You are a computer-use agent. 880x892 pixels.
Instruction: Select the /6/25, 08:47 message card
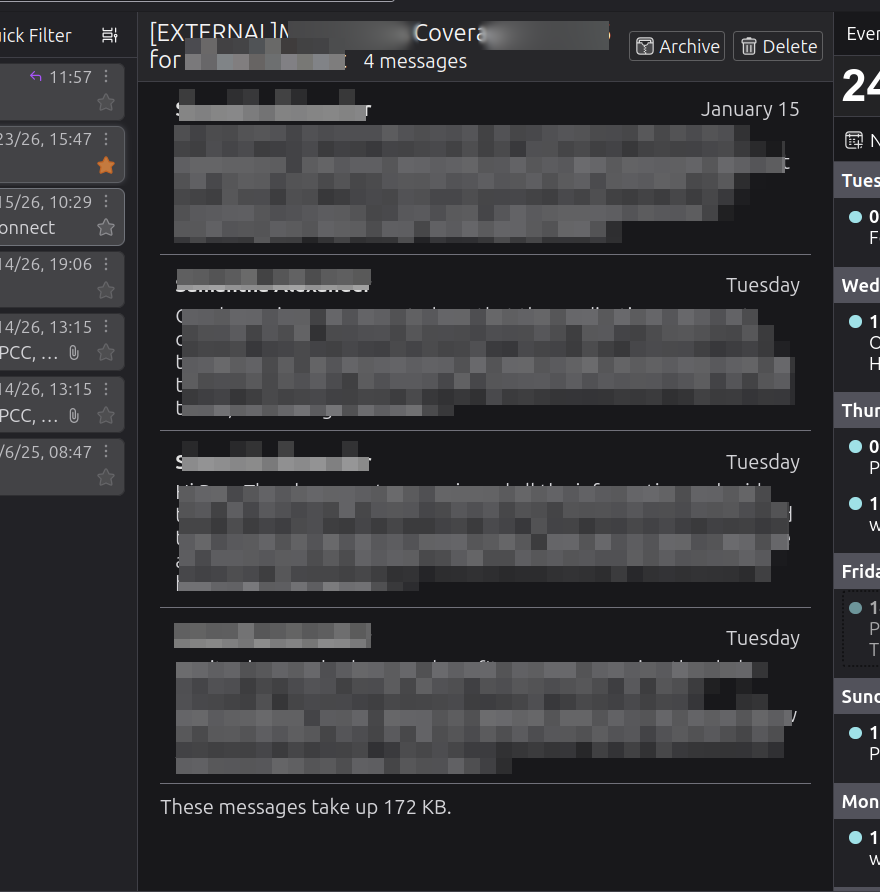point(61,466)
